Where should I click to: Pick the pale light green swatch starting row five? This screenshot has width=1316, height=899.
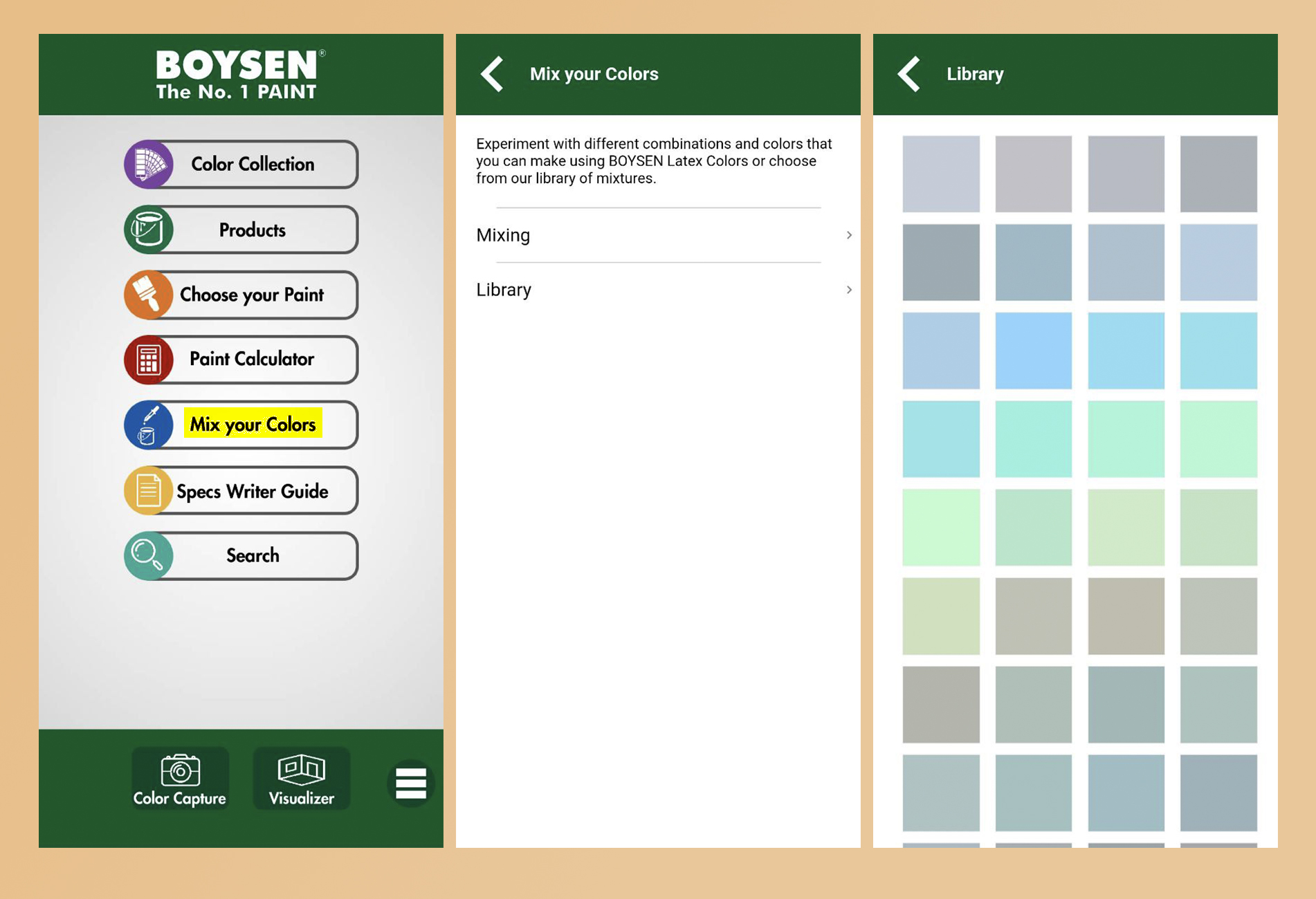[941, 528]
